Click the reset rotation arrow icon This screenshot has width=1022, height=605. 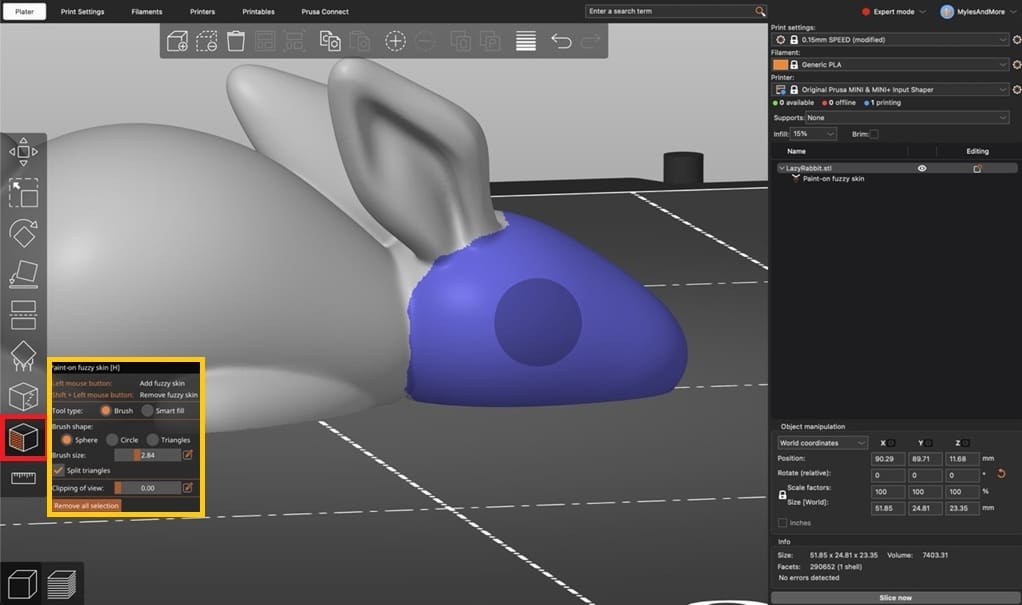tap(1001, 474)
